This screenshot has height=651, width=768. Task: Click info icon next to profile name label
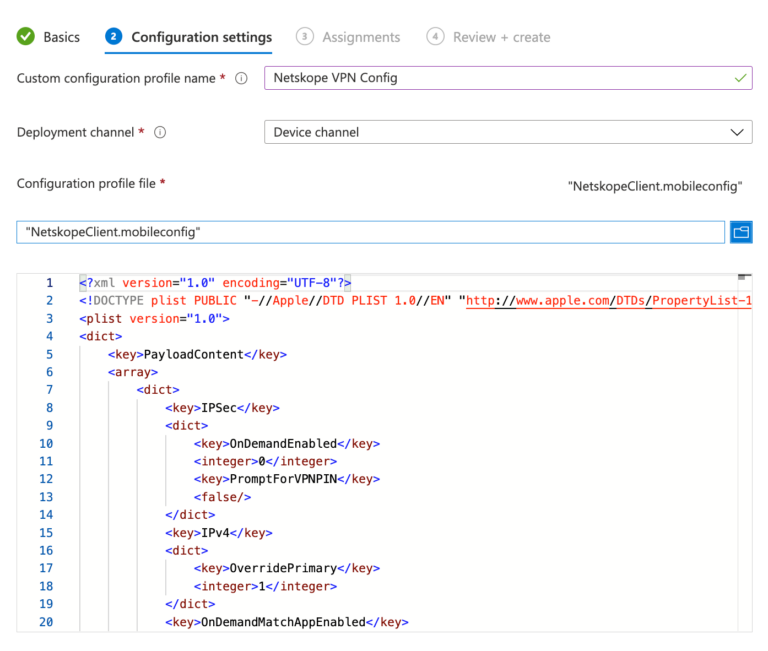pyautogui.click(x=241, y=79)
